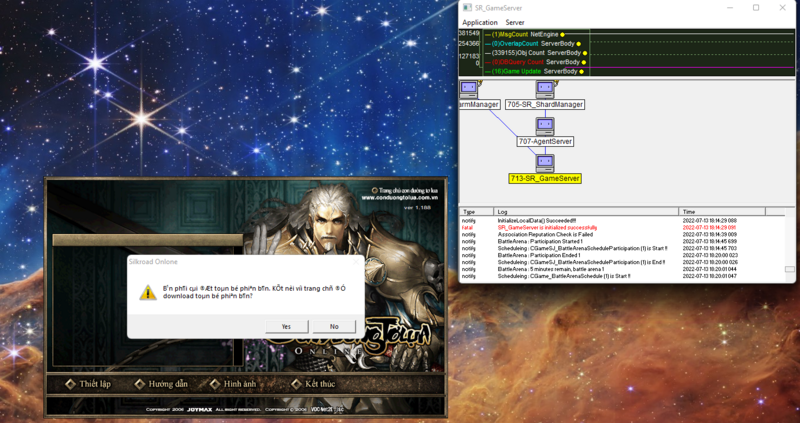Click the (0)OverlapCount ServerBody legend entry
800x423 pixels.
tap(533, 44)
